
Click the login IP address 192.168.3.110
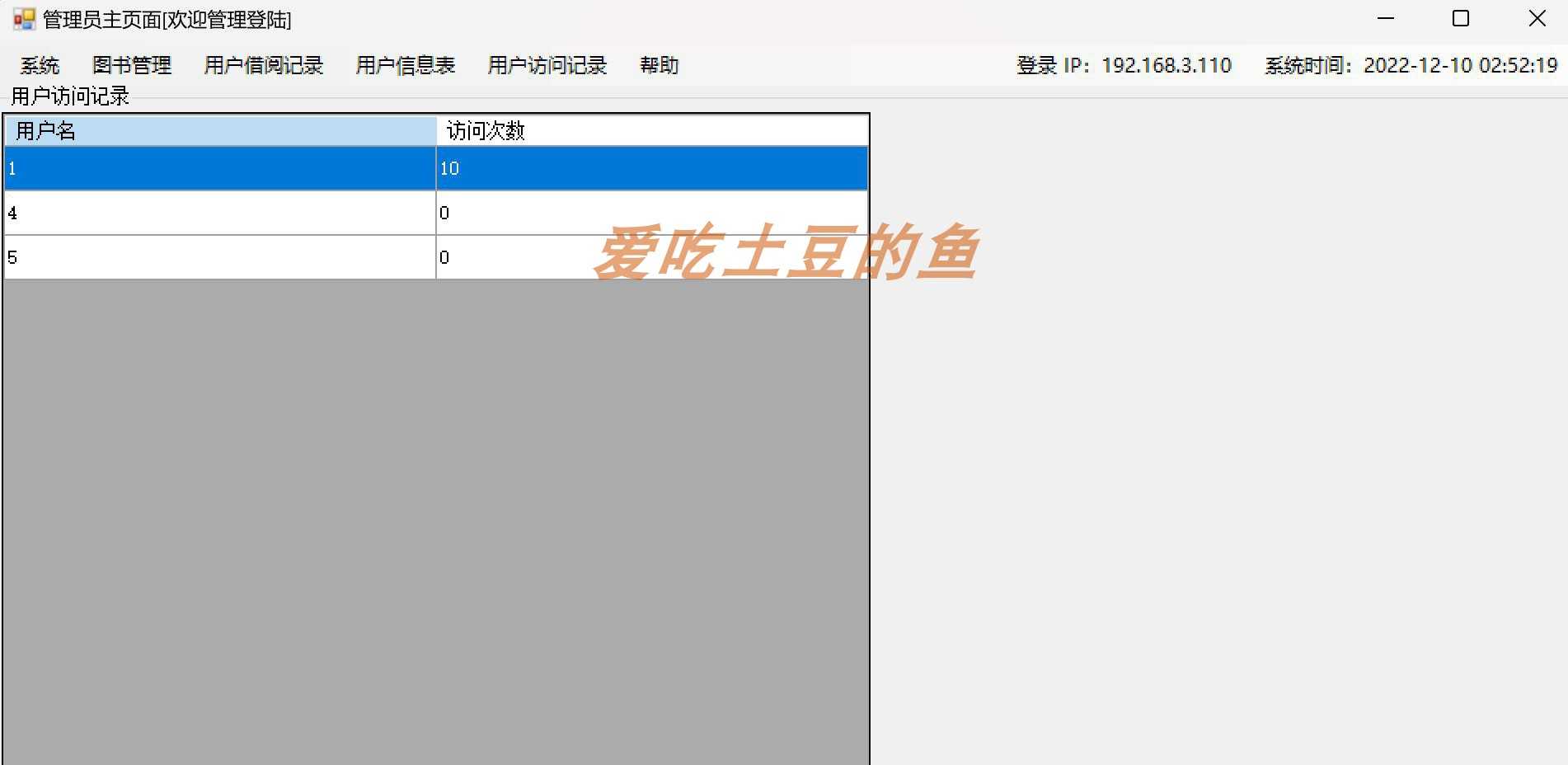click(x=1165, y=65)
